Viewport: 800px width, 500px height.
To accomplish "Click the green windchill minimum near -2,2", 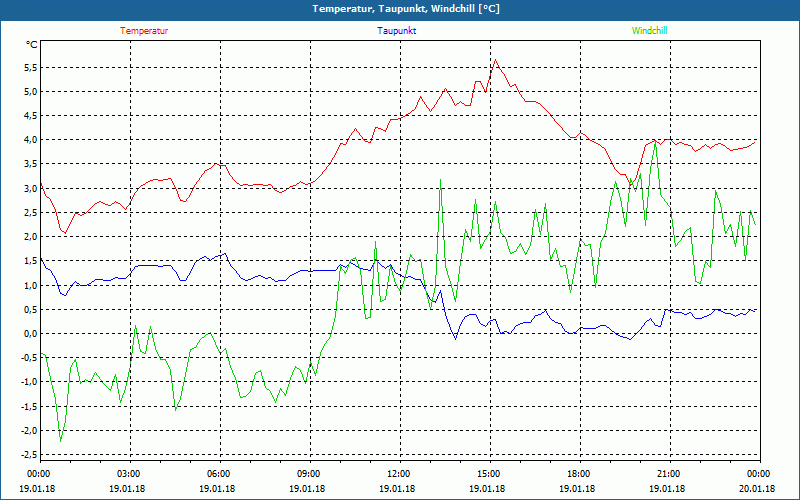I will point(61,441).
